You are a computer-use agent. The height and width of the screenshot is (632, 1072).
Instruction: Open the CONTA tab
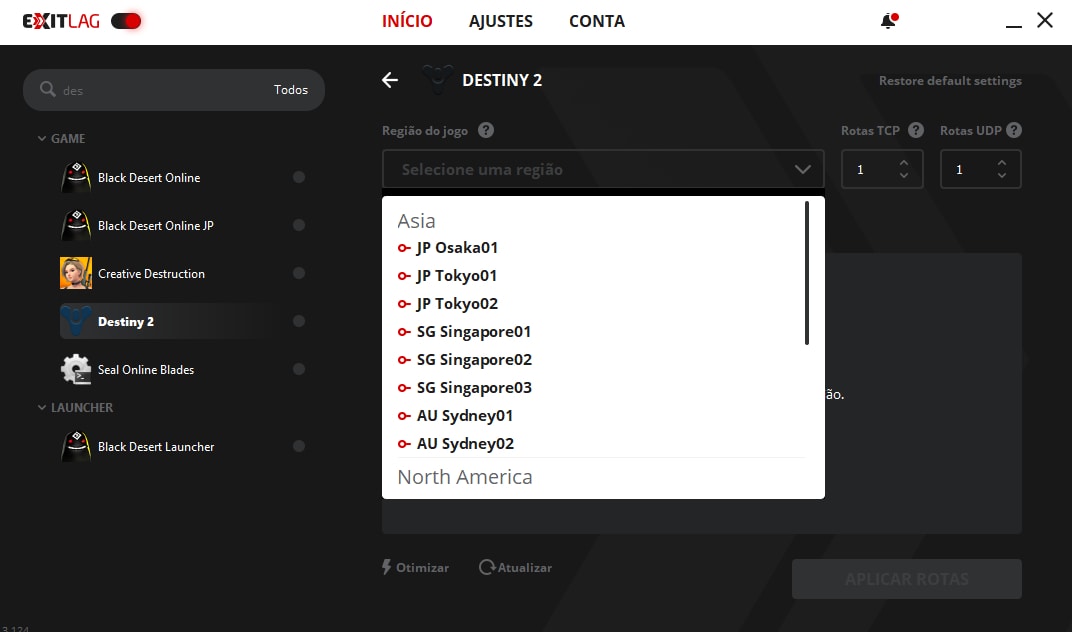click(x=597, y=21)
